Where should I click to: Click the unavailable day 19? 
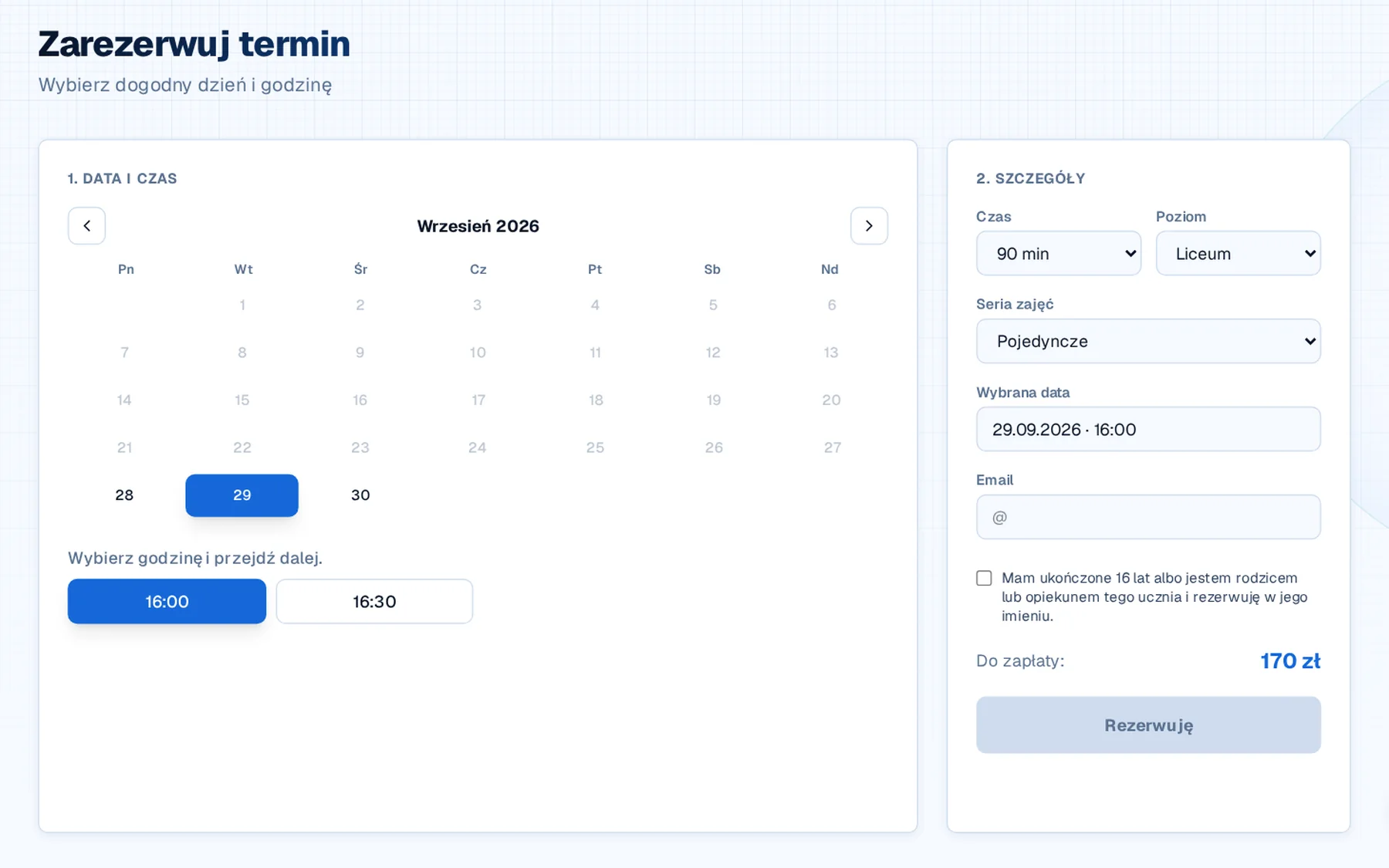point(713,400)
